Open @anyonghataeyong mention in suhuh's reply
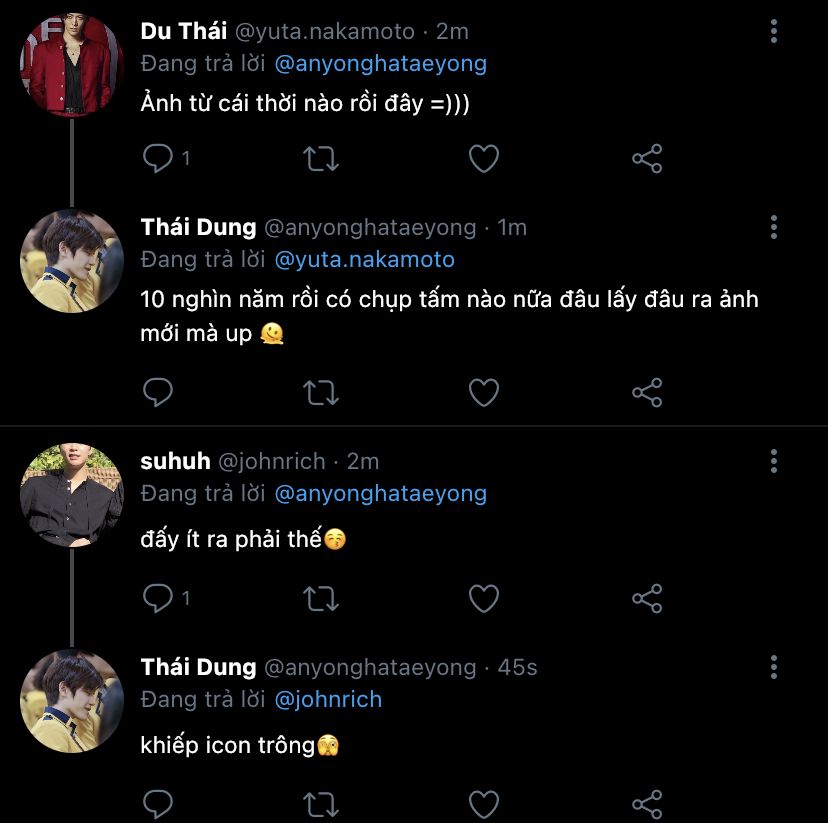Screen dimensions: 828x823 pyautogui.click(x=380, y=493)
